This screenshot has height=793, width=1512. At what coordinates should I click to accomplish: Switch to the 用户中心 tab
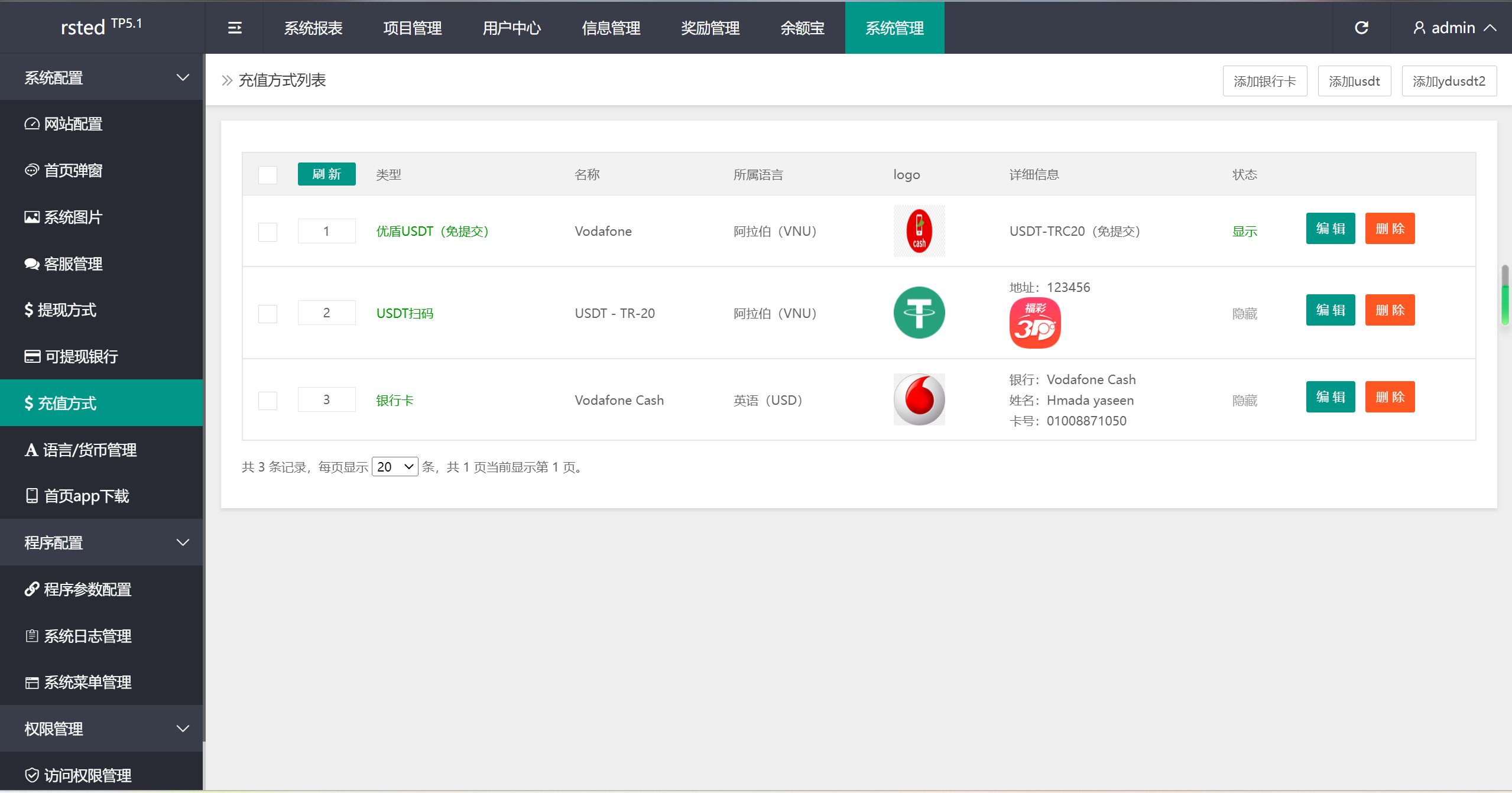pos(511,27)
